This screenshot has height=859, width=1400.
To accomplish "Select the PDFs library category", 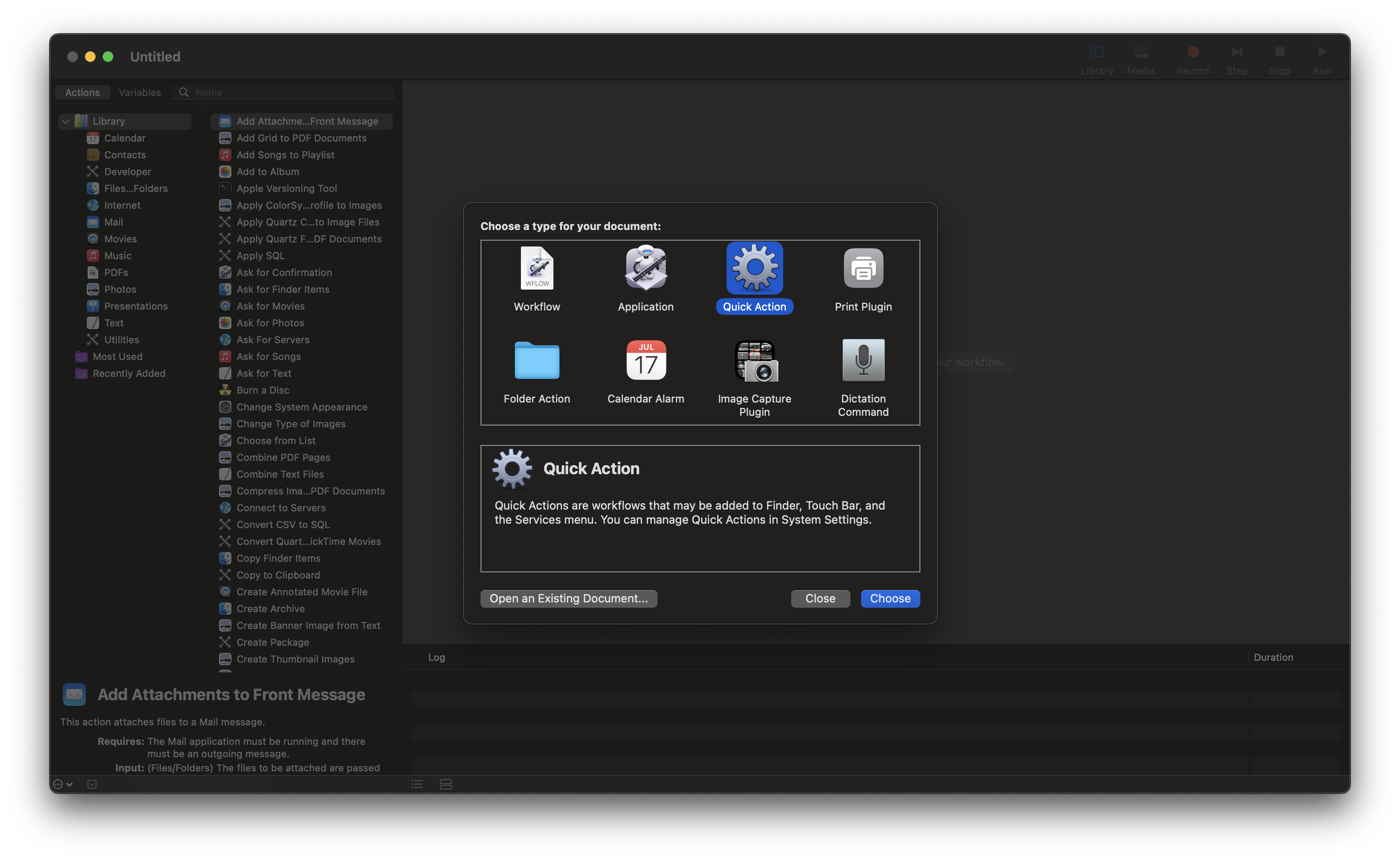I will tap(116, 273).
